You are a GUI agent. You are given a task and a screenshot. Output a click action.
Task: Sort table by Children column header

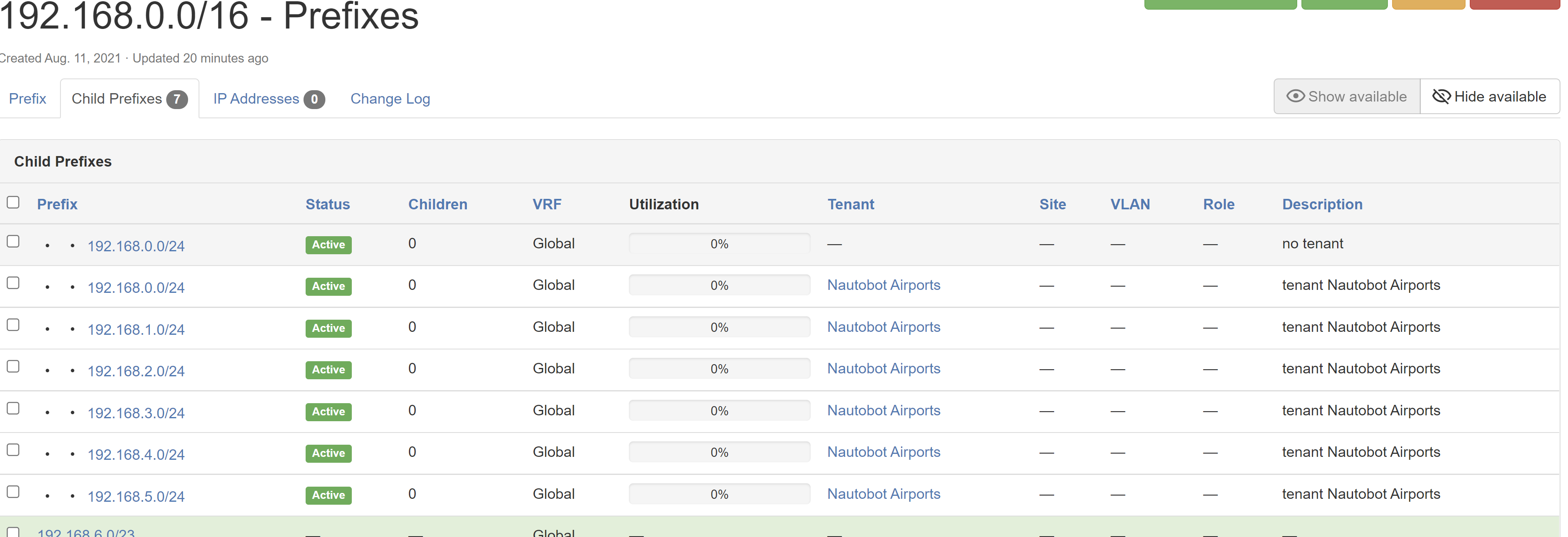coord(437,204)
